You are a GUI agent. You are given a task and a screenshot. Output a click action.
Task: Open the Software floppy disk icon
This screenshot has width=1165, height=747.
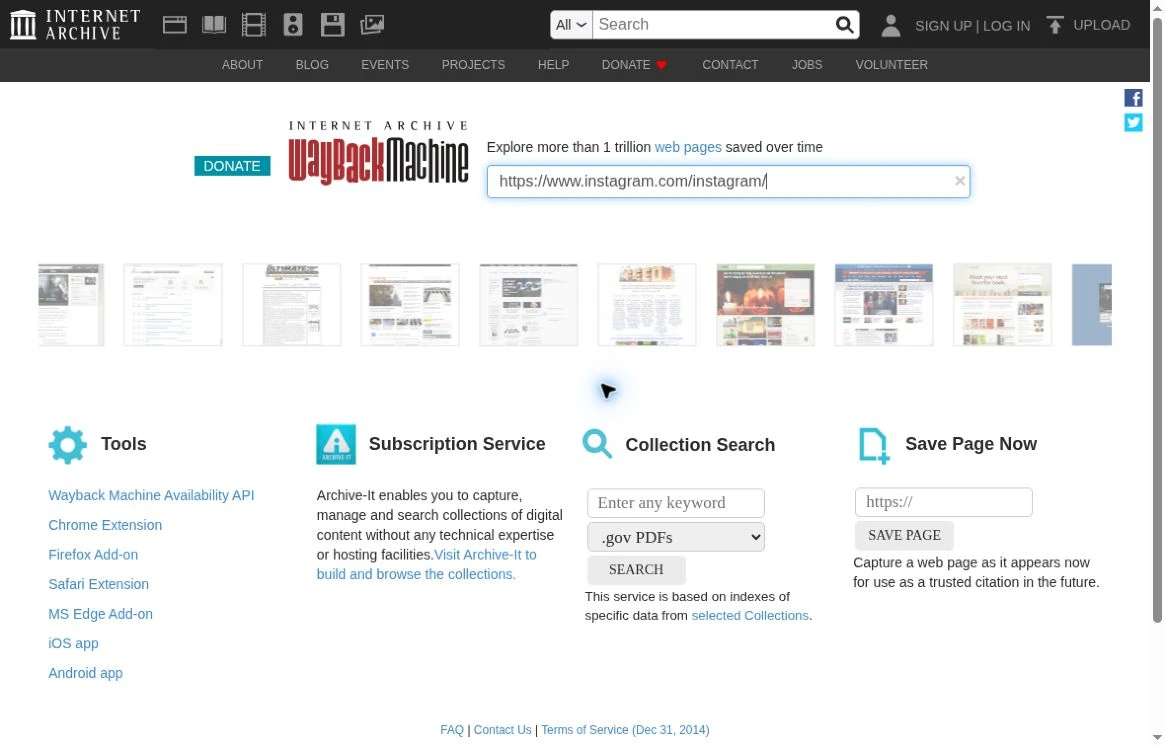pos(332,25)
